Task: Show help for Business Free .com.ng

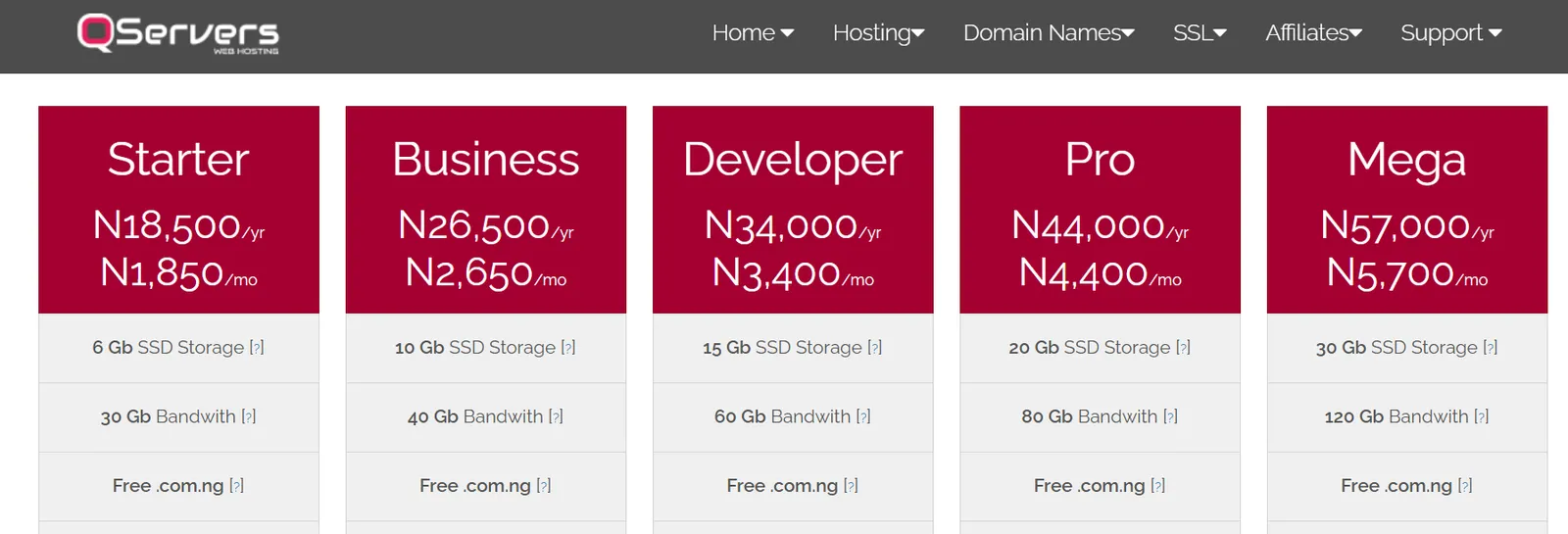Action: pyautogui.click(x=544, y=486)
